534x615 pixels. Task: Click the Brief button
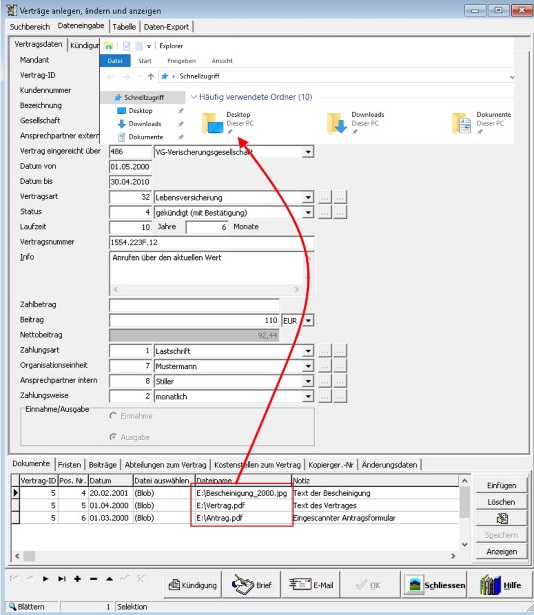[252, 585]
